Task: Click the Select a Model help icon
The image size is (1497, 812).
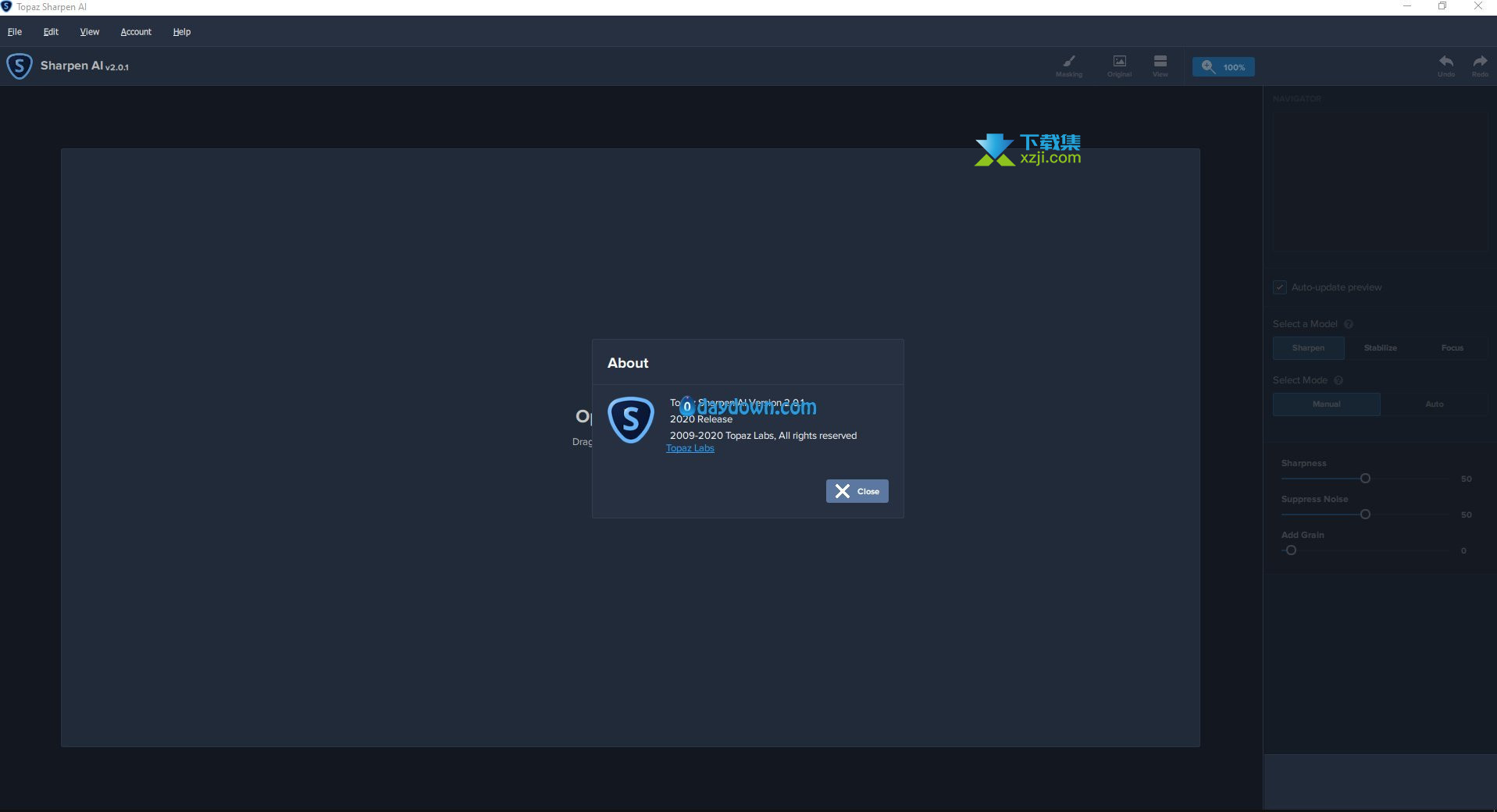Action: tap(1349, 324)
